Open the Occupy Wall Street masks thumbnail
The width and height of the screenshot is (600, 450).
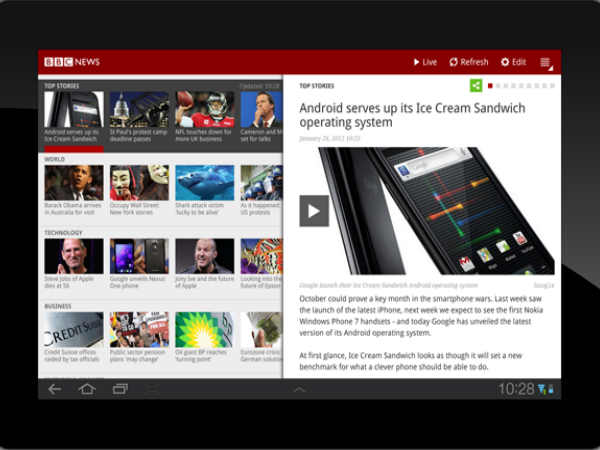coord(139,183)
